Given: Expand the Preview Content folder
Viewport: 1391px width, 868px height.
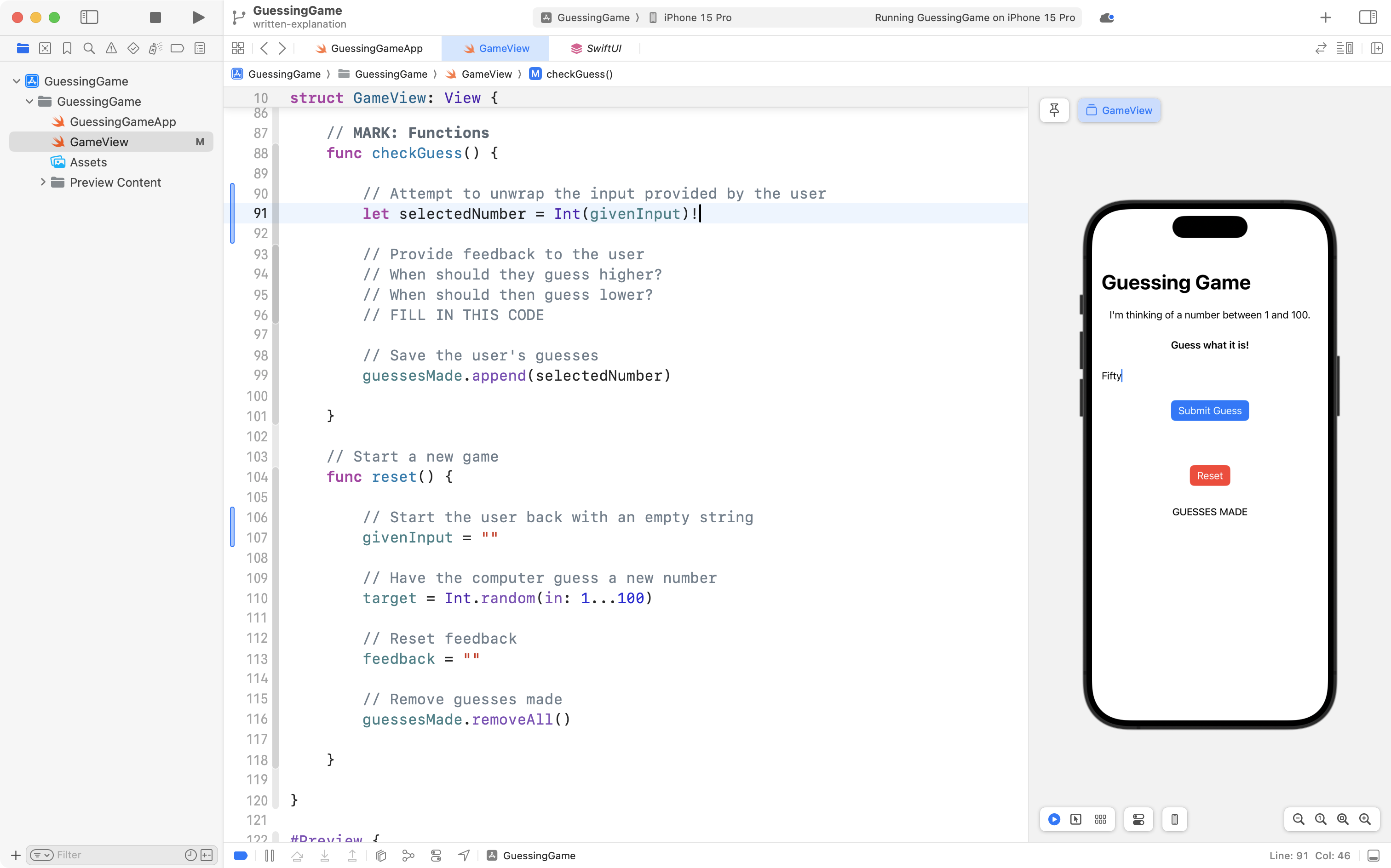Looking at the screenshot, I should pyautogui.click(x=42, y=182).
